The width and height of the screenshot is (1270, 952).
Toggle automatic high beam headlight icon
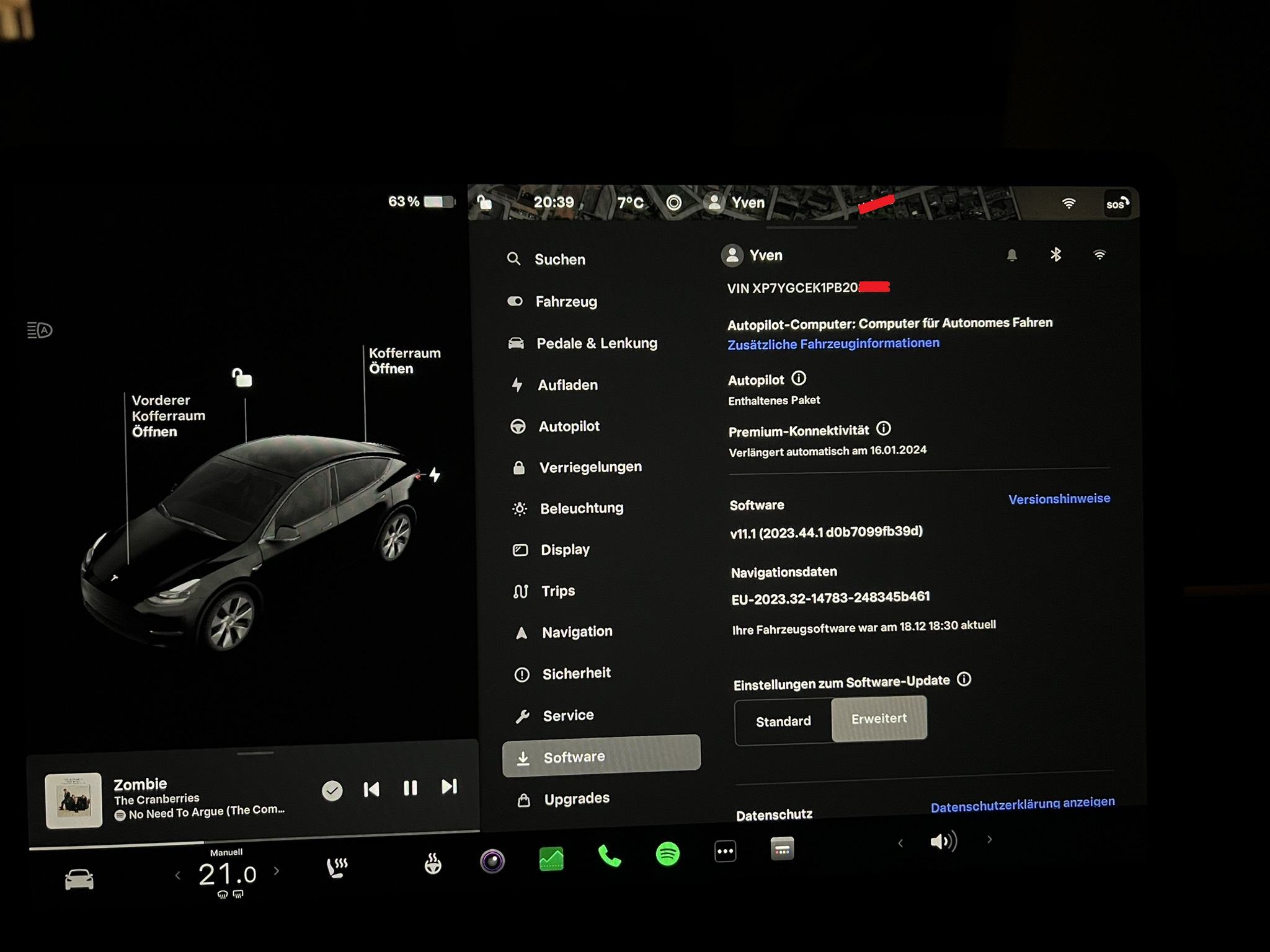tap(40, 330)
